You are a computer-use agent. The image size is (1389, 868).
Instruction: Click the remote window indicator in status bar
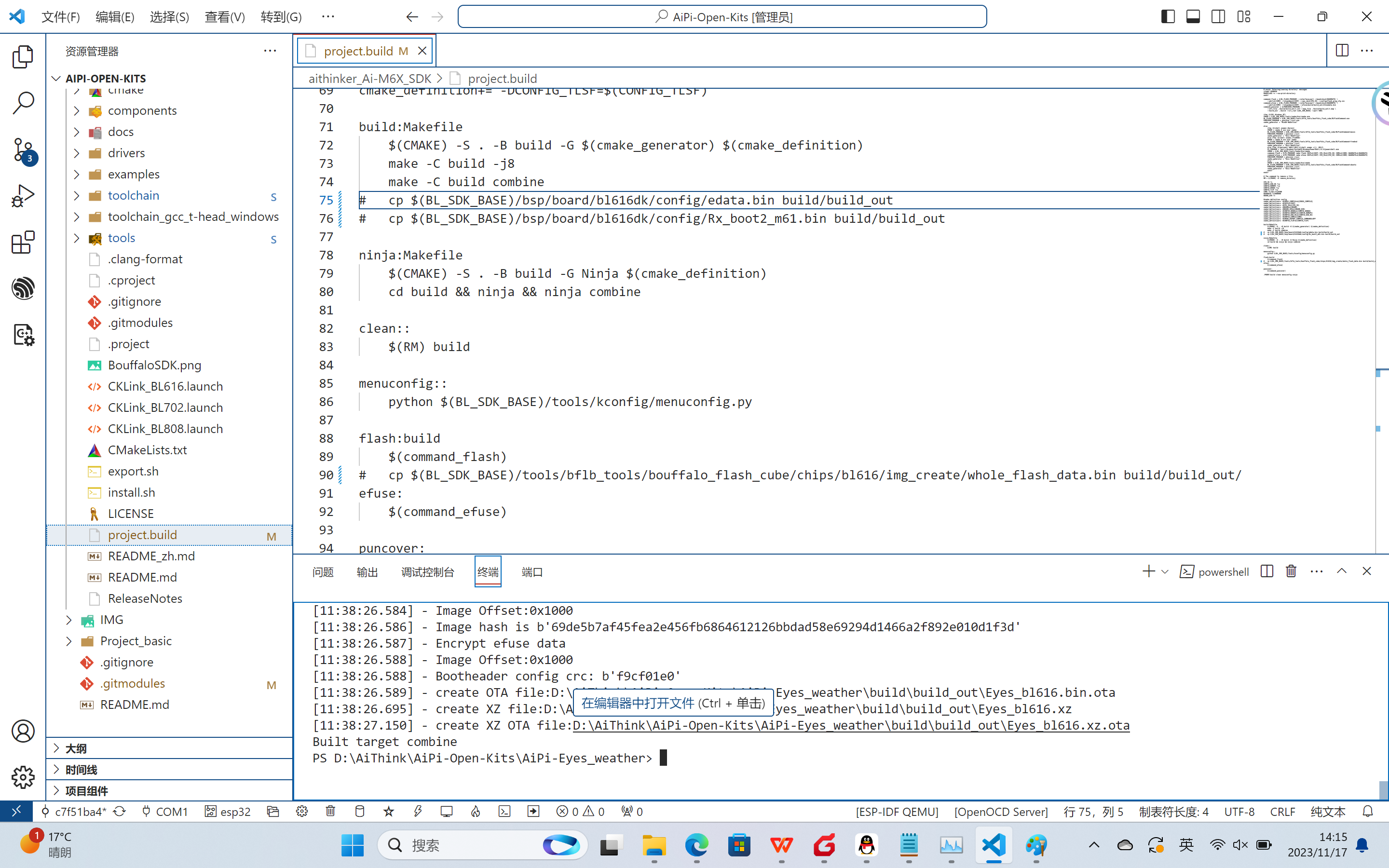[16, 811]
